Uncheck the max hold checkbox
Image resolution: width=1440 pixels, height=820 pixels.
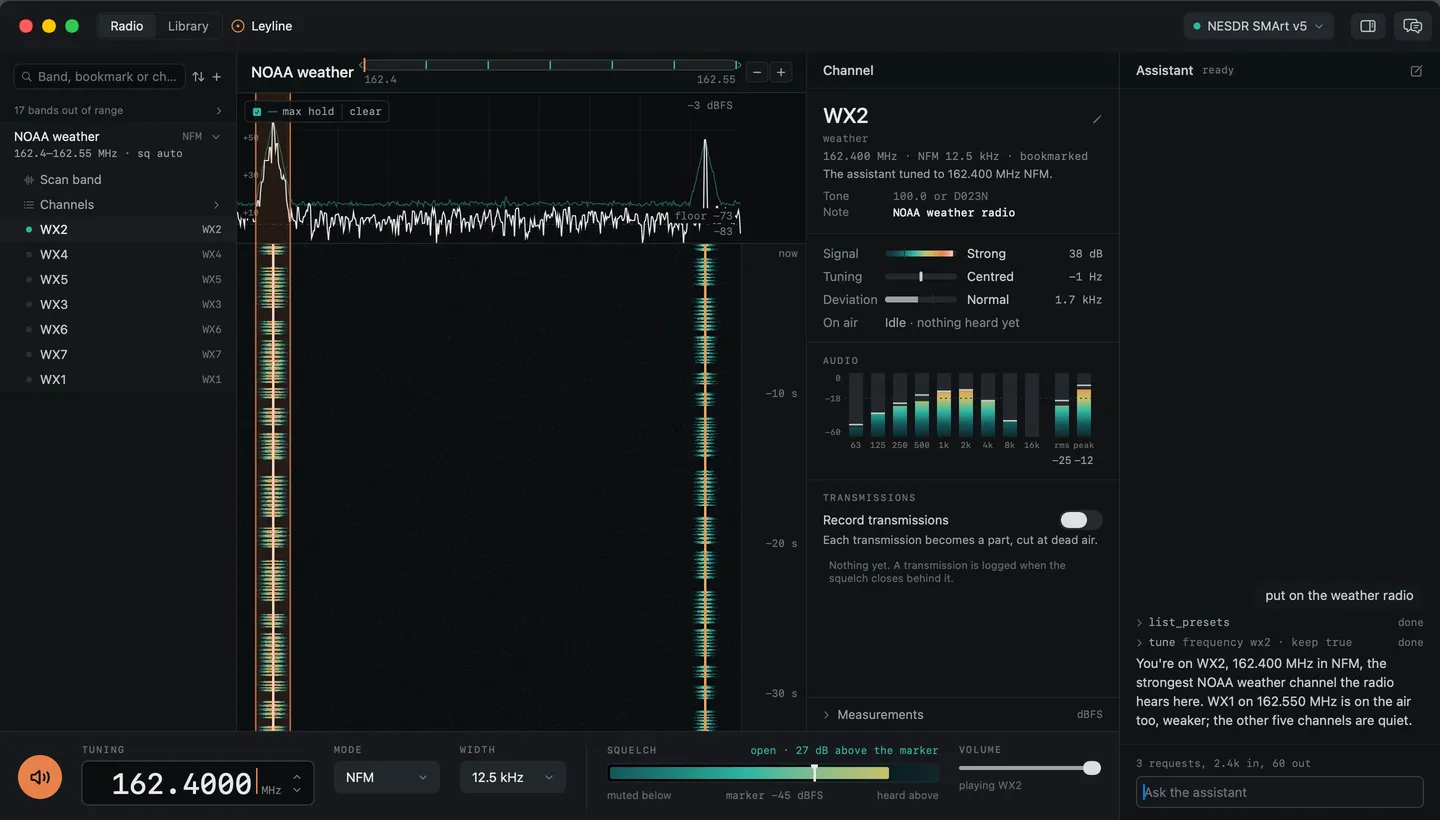click(257, 112)
